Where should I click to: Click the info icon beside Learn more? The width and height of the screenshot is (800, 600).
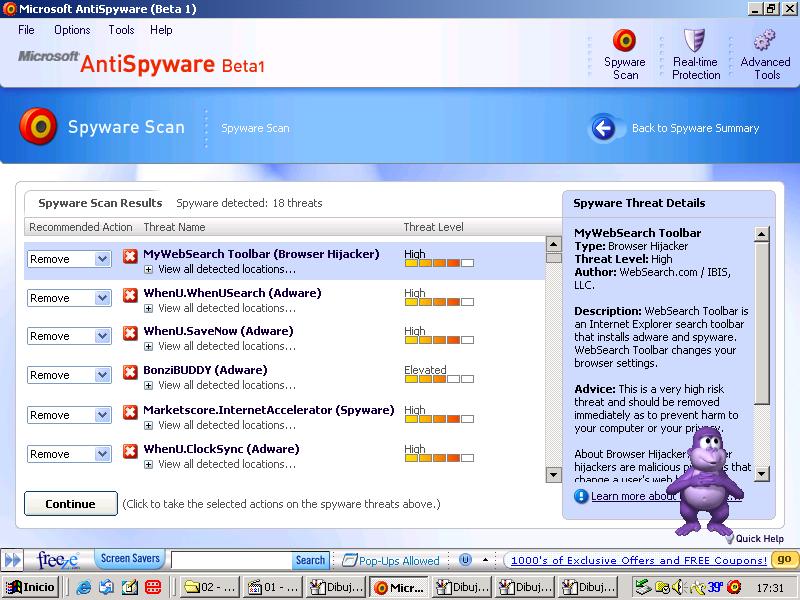click(581, 496)
